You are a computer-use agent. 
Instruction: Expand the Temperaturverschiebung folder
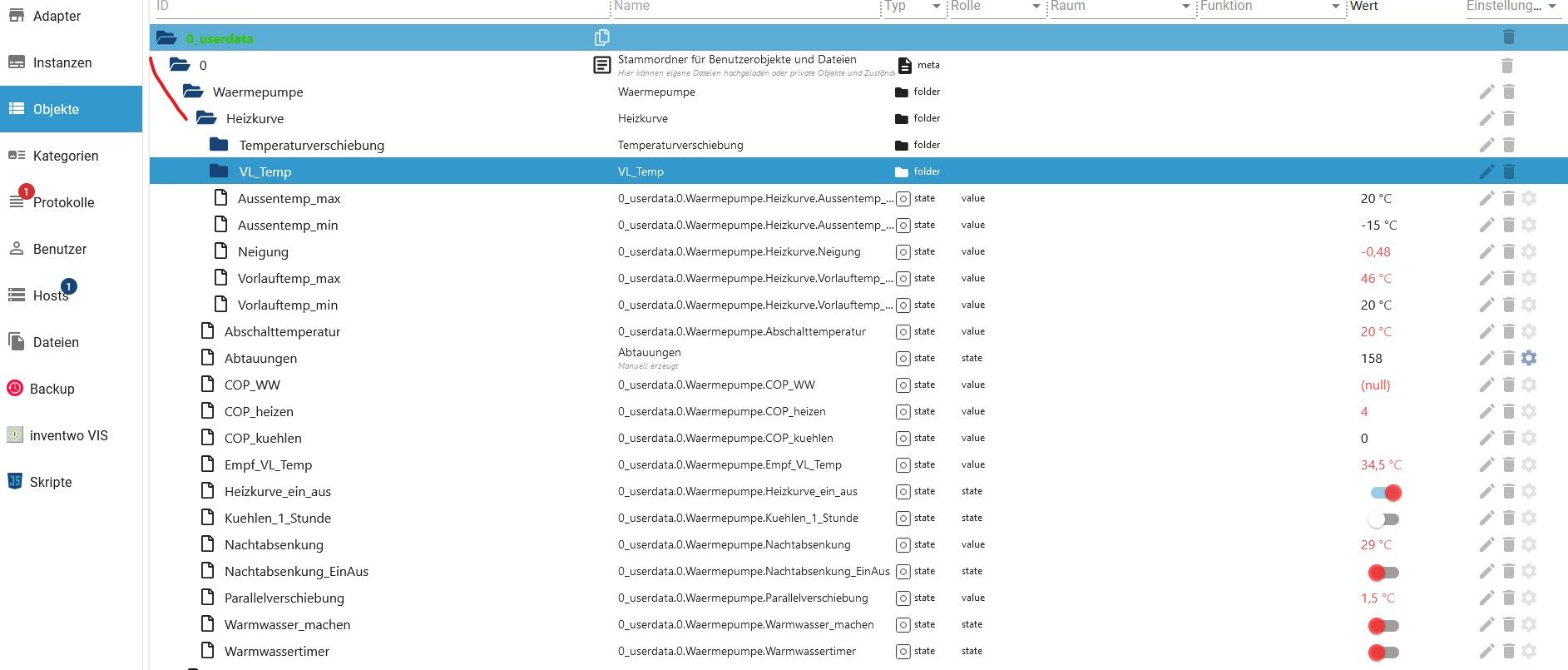click(x=219, y=144)
